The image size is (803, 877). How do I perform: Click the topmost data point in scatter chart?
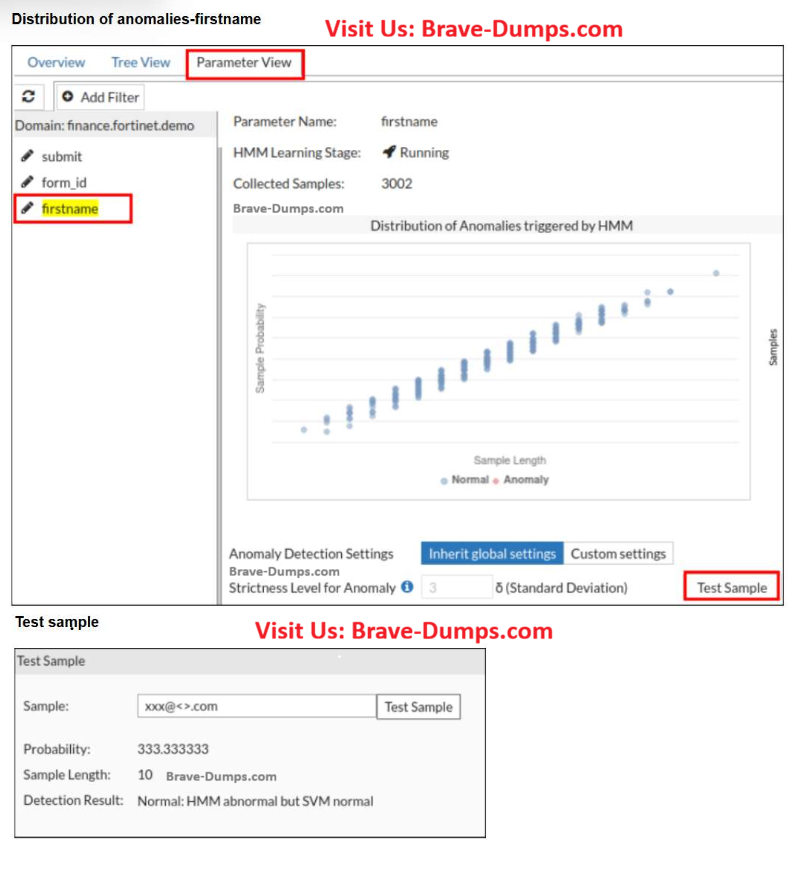point(716,272)
